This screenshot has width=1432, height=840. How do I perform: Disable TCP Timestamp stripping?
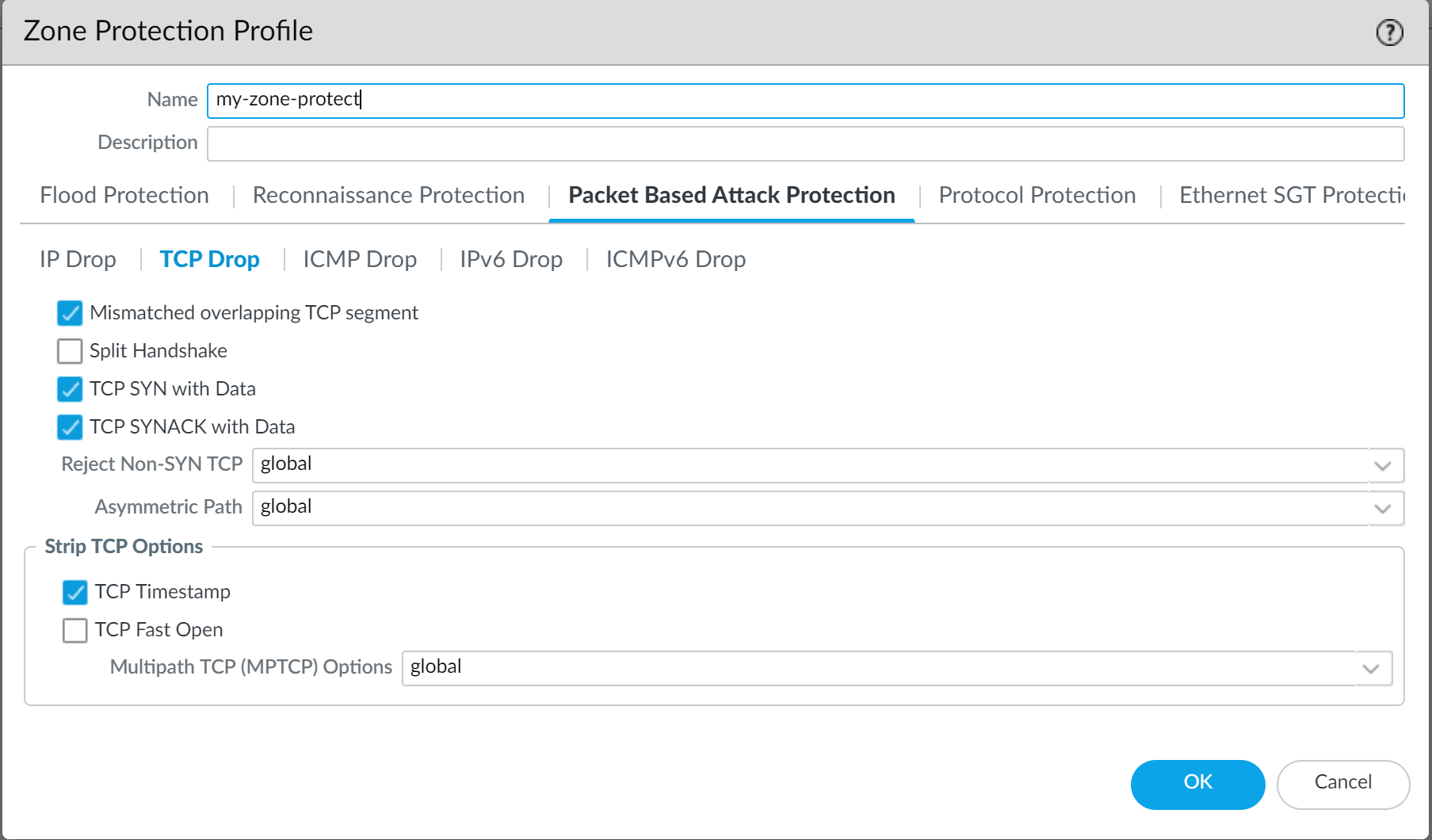[x=75, y=592]
